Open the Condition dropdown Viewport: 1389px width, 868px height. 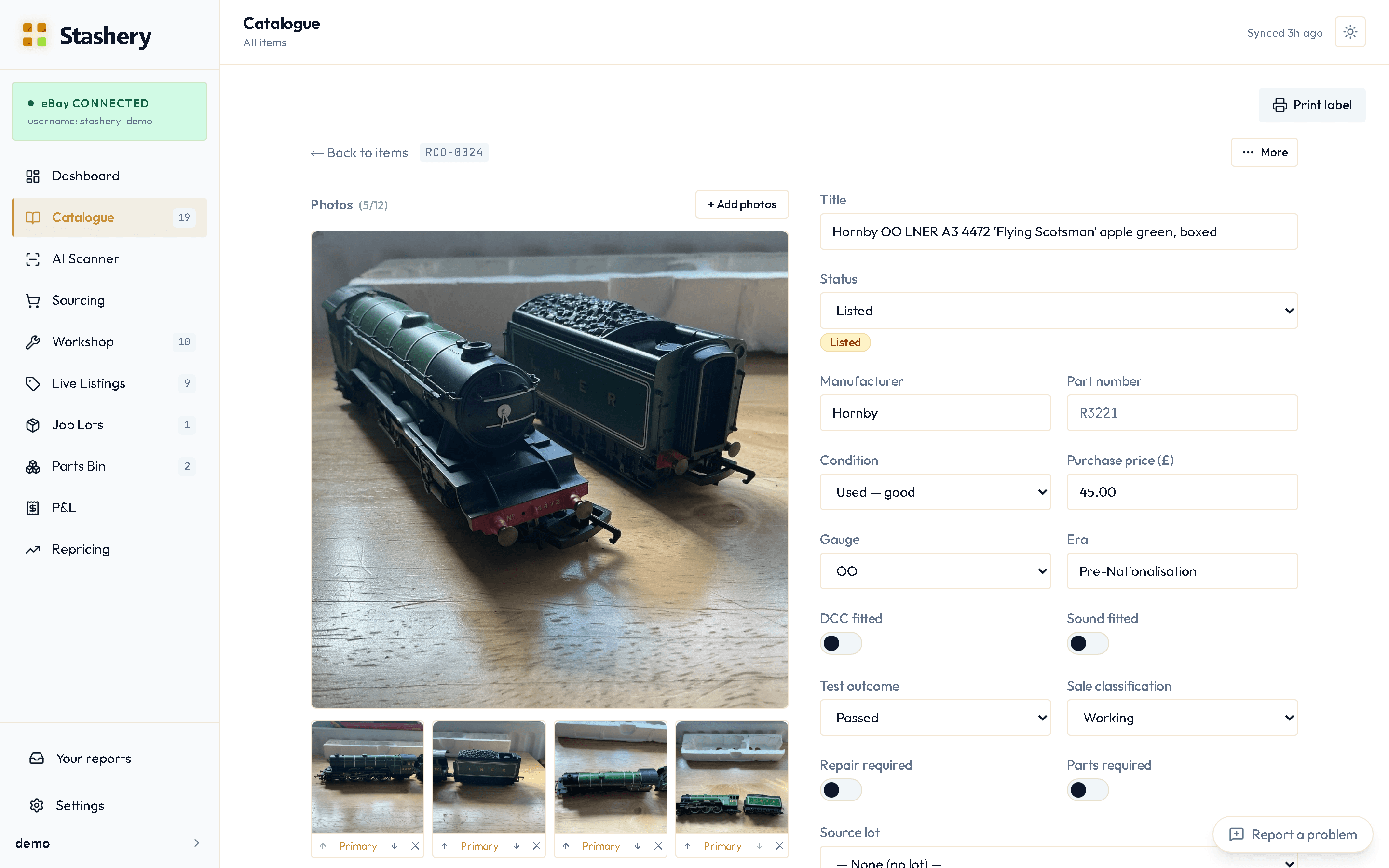click(x=935, y=492)
